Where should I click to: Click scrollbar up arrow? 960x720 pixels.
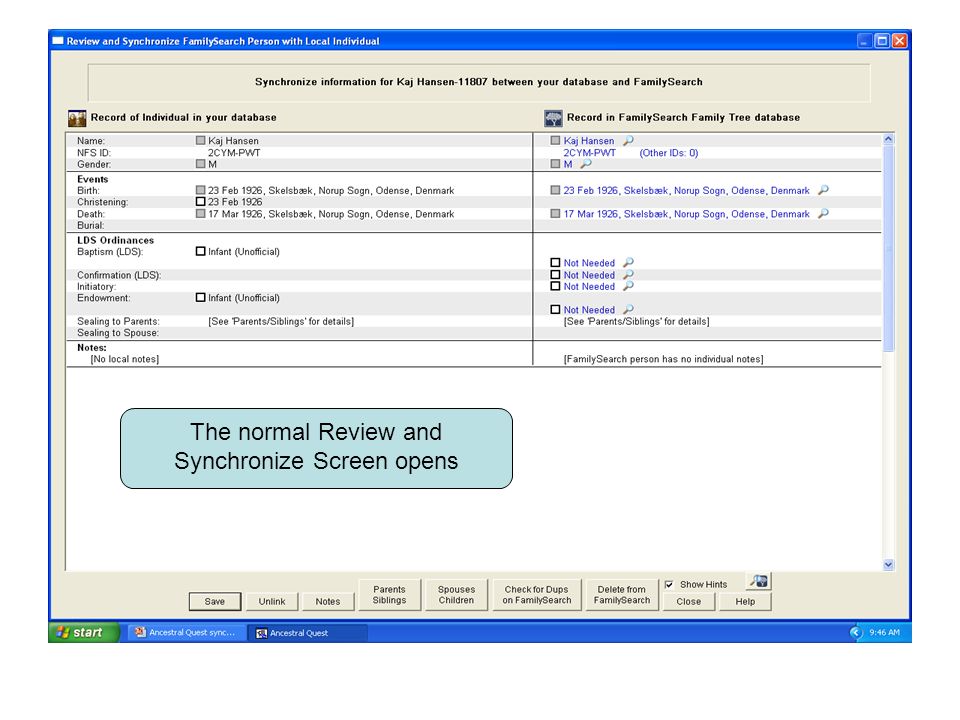(x=888, y=139)
